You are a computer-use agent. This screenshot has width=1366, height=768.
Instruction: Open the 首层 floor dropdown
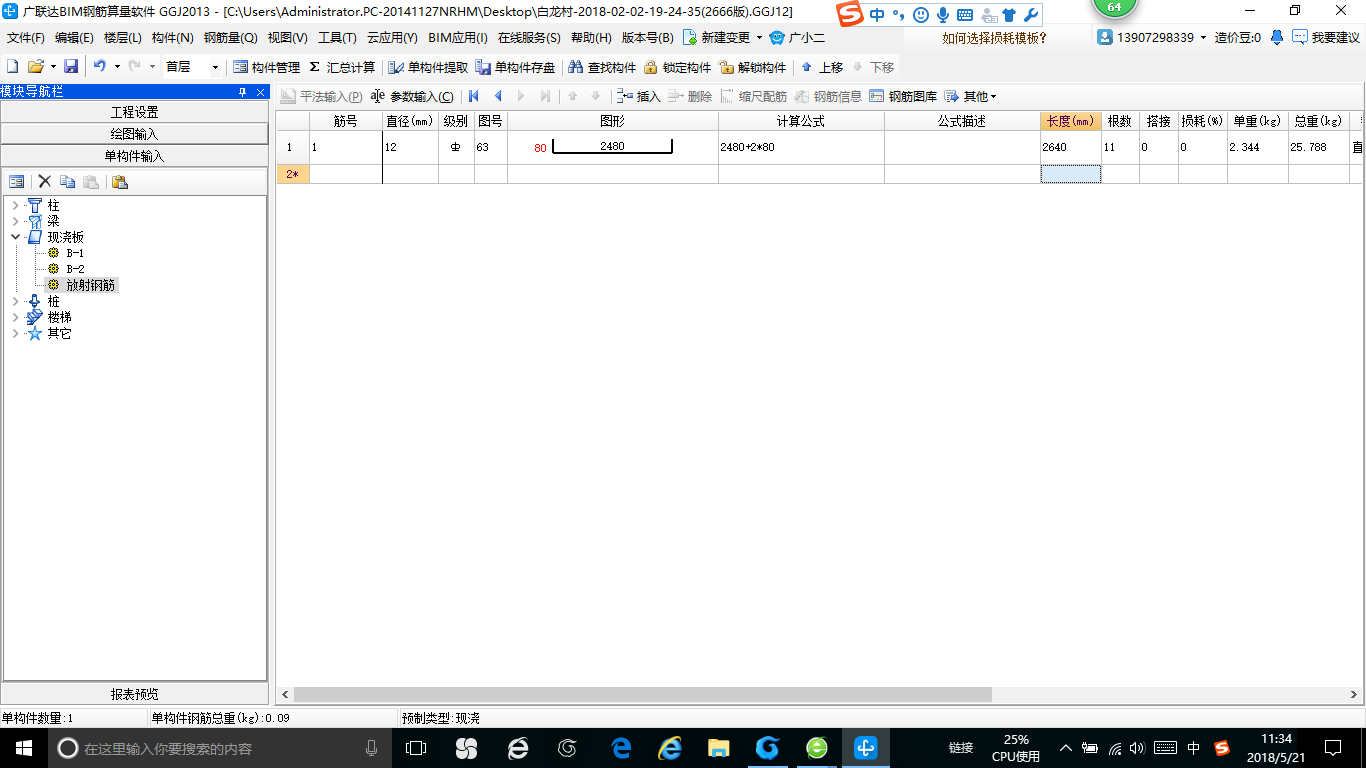pyautogui.click(x=214, y=67)
